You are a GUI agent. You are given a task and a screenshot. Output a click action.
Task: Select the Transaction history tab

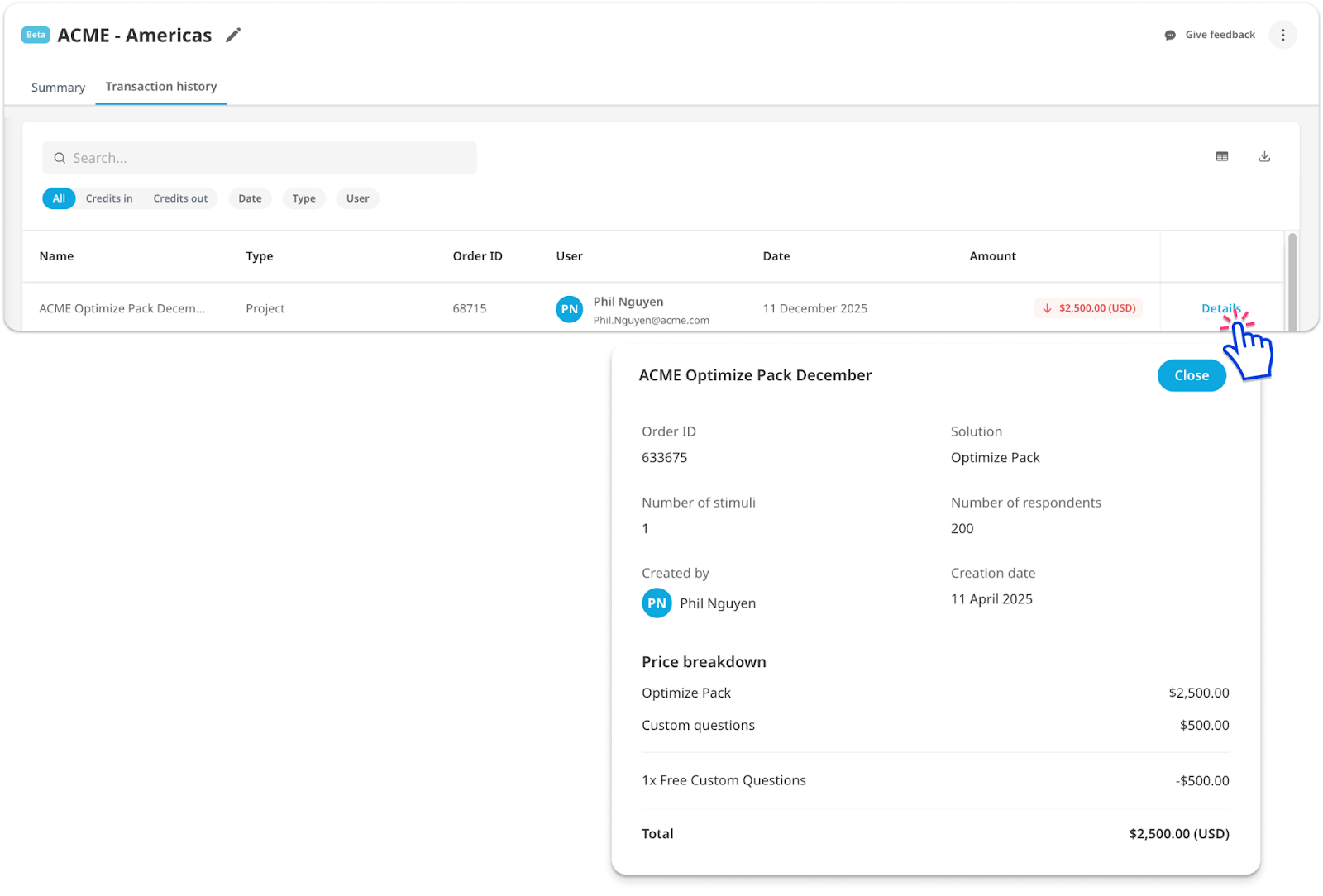pos(161,87)
